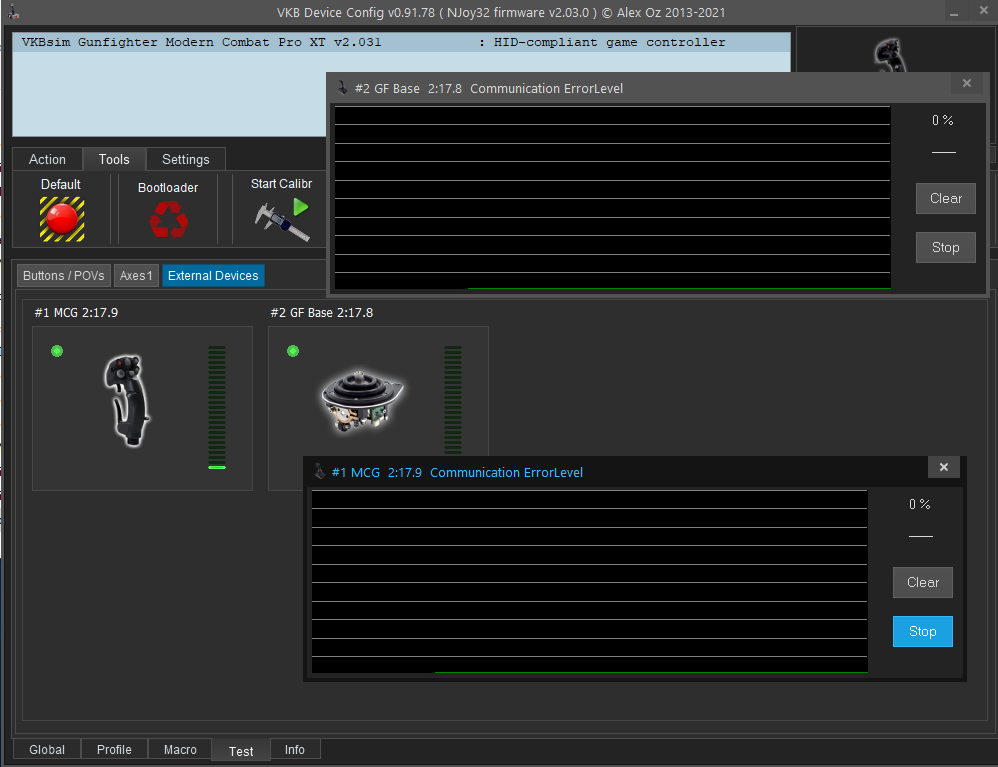Open the Profile bottom tab
998x767 pixels.
click(x=114, y=750)
